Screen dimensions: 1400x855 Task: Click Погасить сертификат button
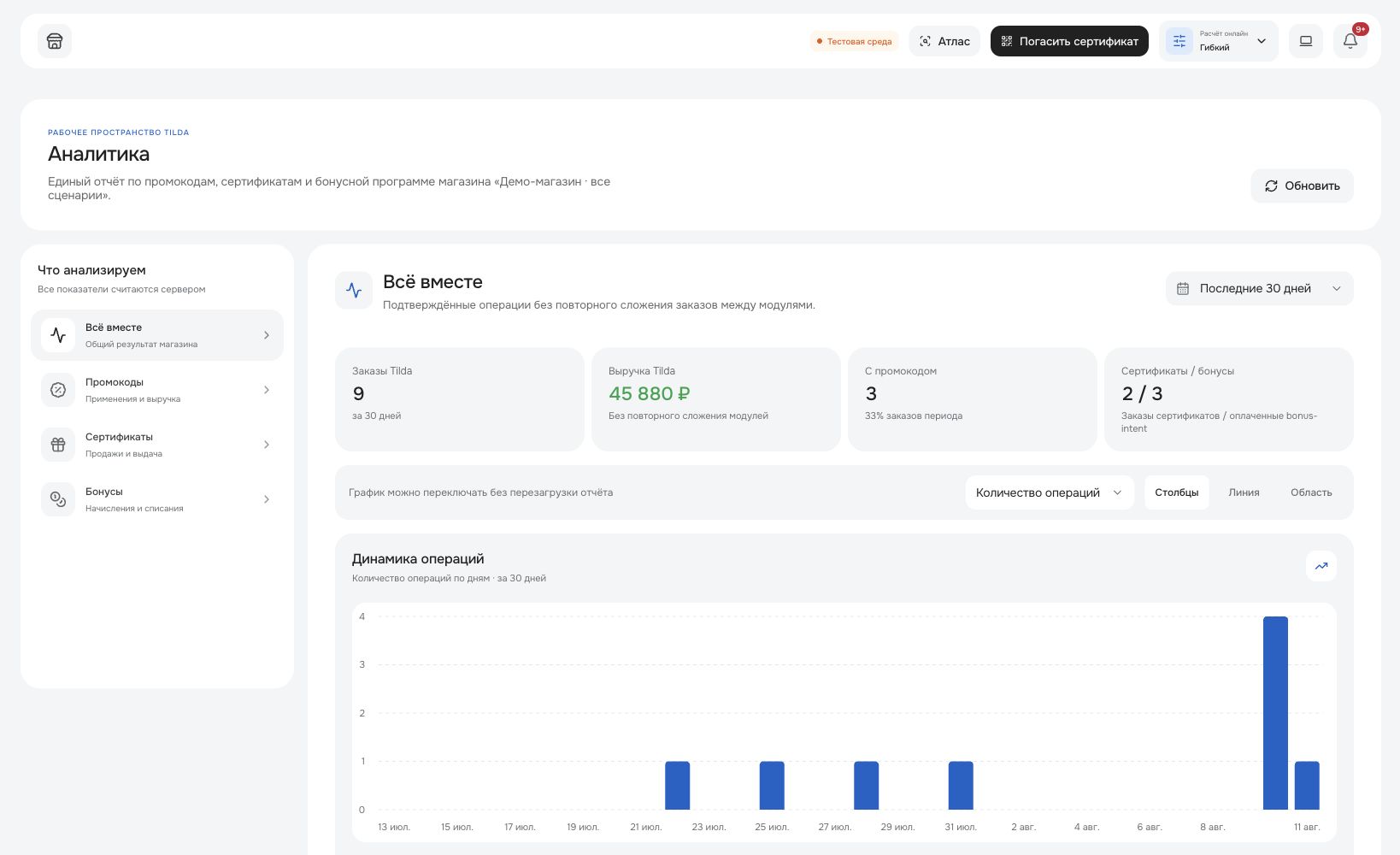[1069, 41]
